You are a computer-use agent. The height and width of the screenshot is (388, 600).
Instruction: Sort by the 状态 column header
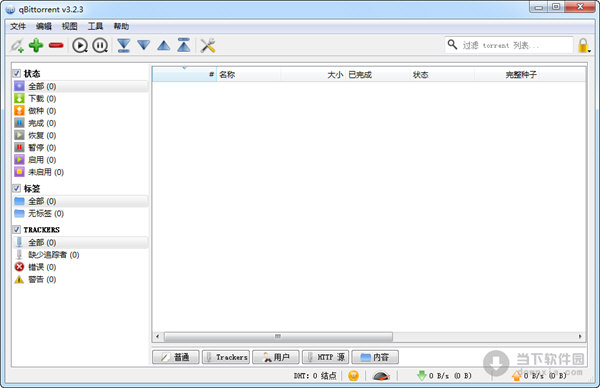(442, 75)
